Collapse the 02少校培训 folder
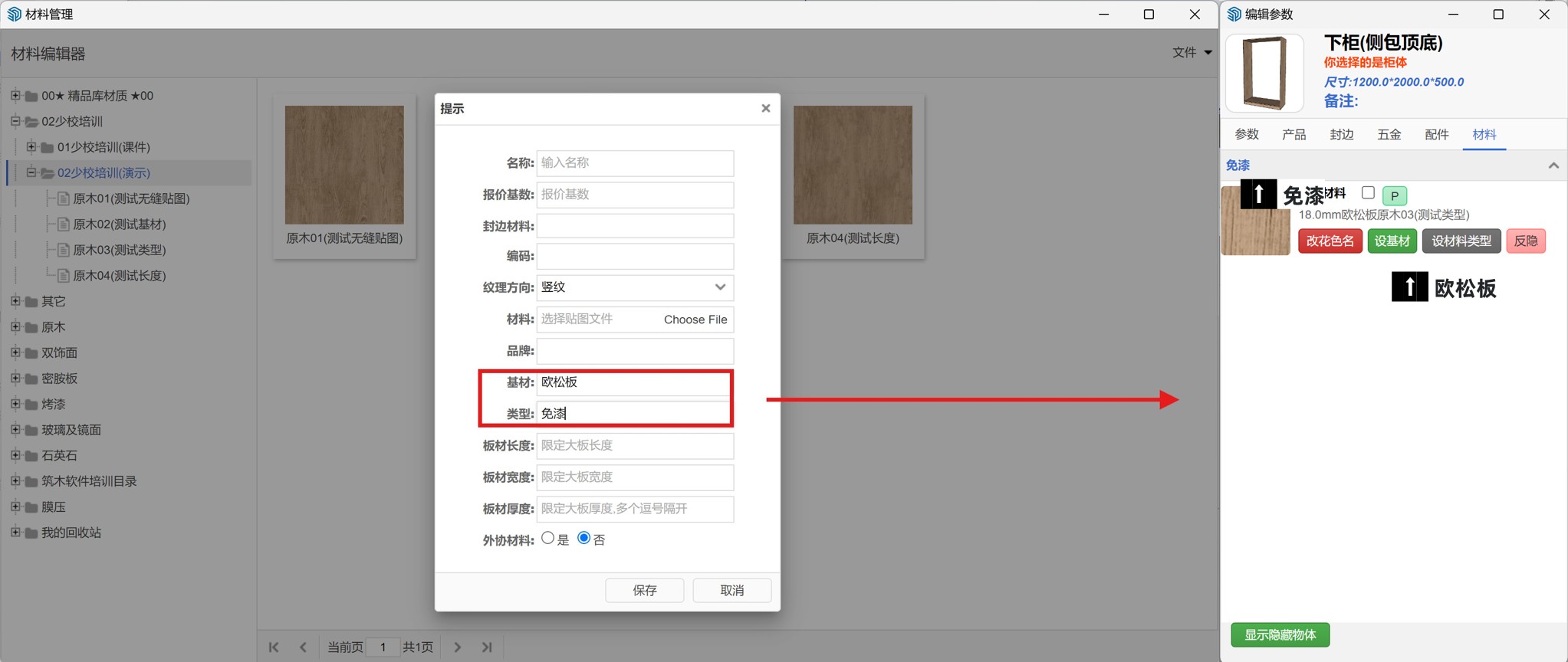The image size is (1568, 662). tap(15, 121)
